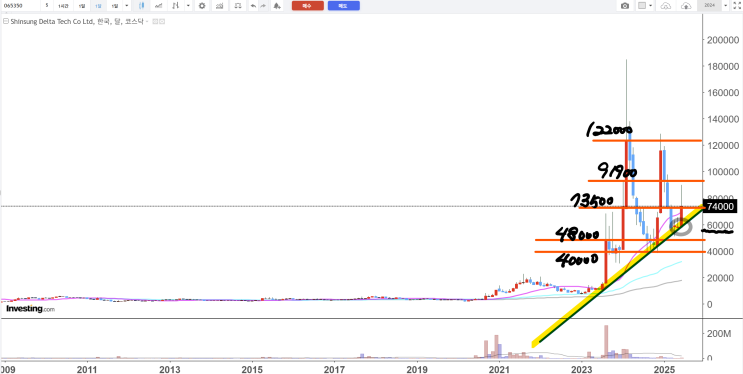The image size is (743, 374).
Task: Toggle fullscreen mode with arrows icon
Action: (x=737, y=6)
